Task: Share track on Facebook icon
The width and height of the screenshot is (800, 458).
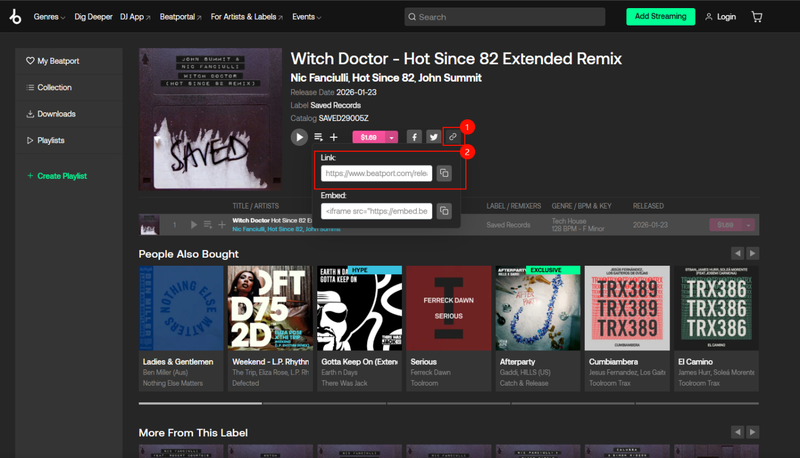Action: pos(414,137)
